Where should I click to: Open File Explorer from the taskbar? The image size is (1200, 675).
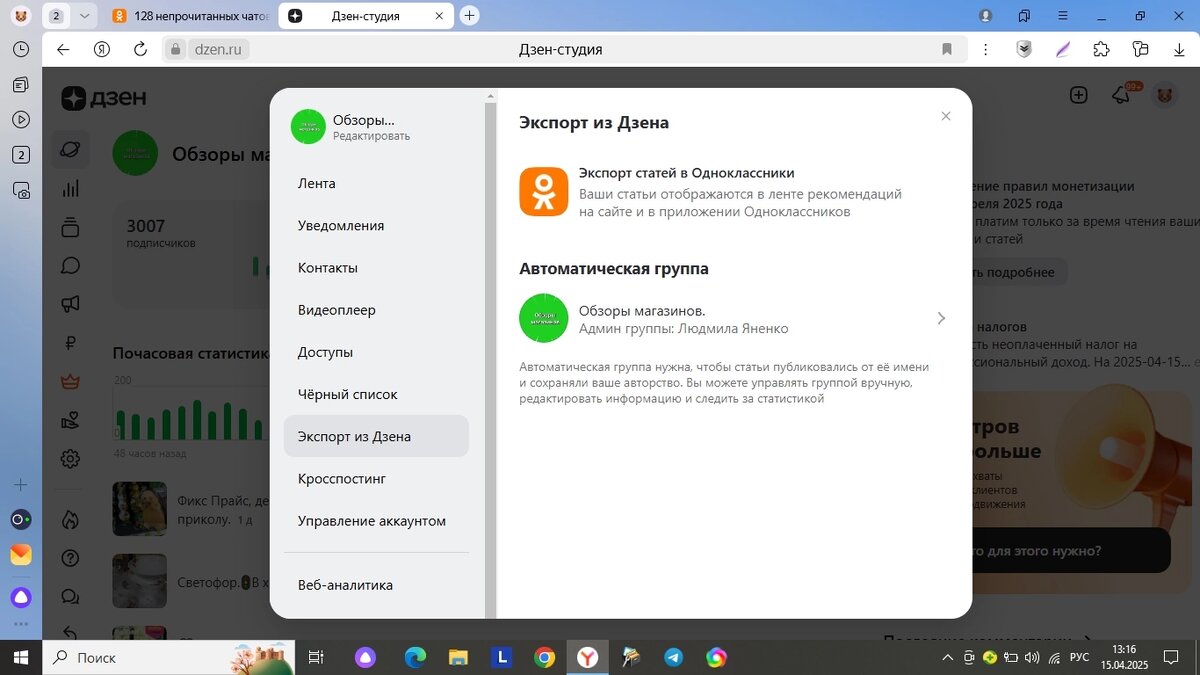[x=458, y=657]
